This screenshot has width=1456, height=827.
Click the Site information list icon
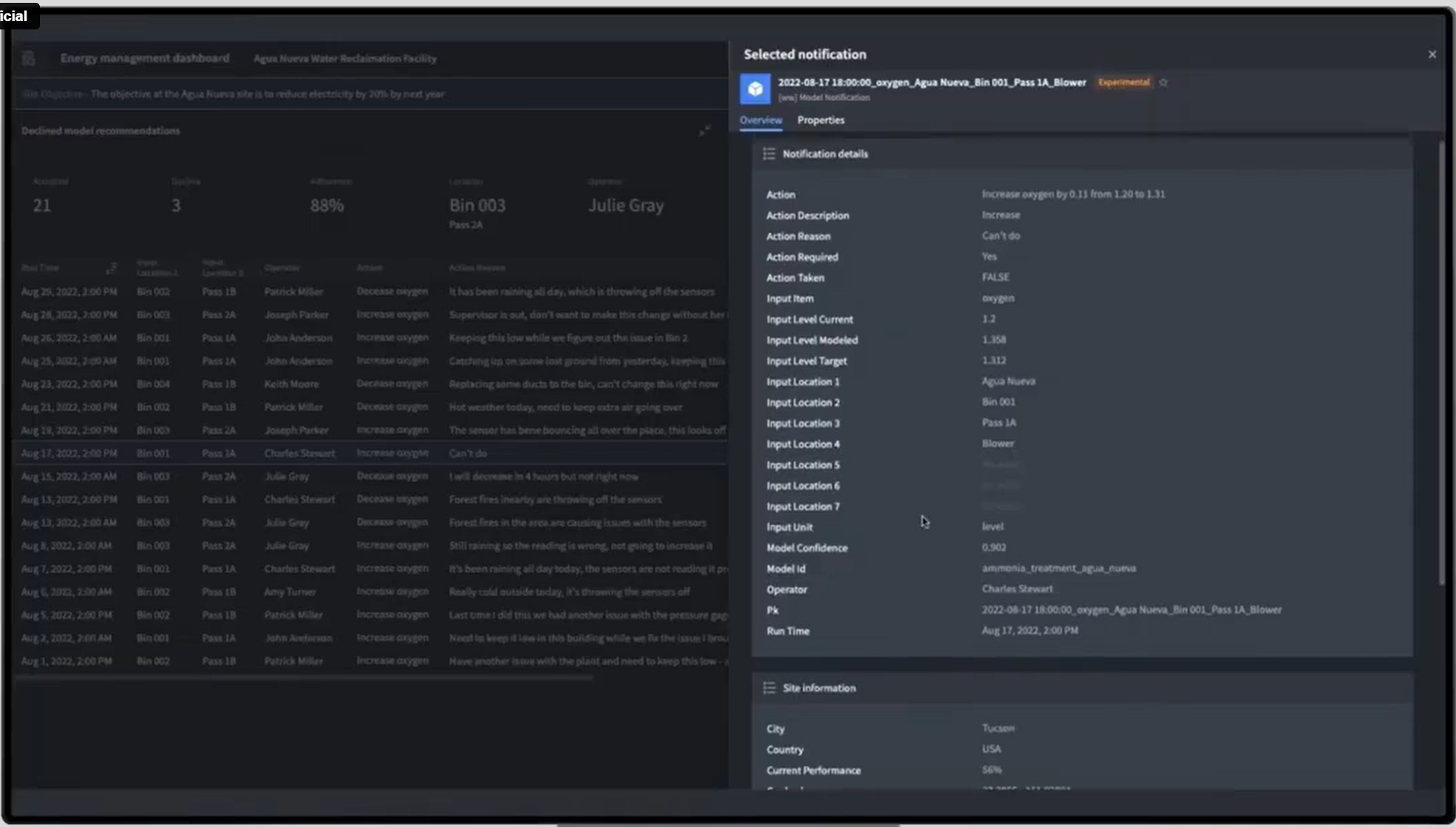click(769, 688)
